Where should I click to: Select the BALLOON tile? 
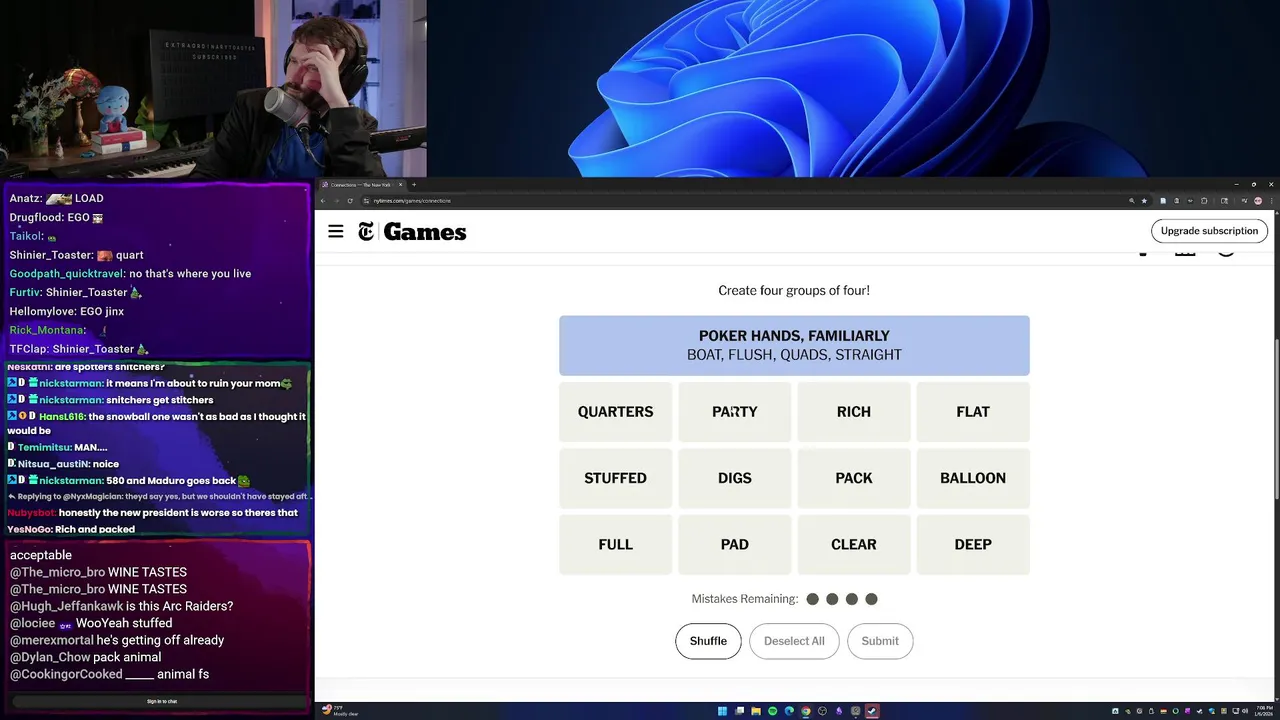pos(973,478)
